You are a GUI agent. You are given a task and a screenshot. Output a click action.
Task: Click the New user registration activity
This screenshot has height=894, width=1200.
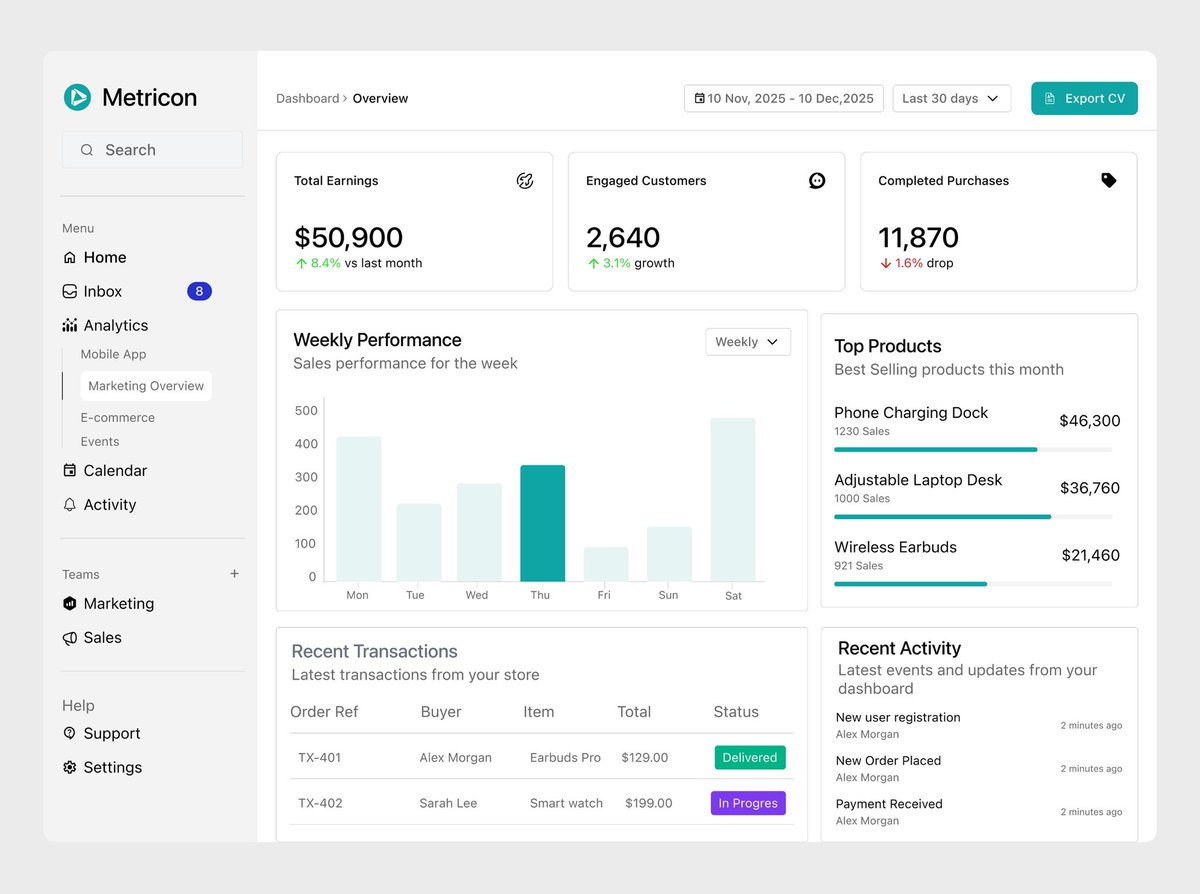(x=898, y=718)
